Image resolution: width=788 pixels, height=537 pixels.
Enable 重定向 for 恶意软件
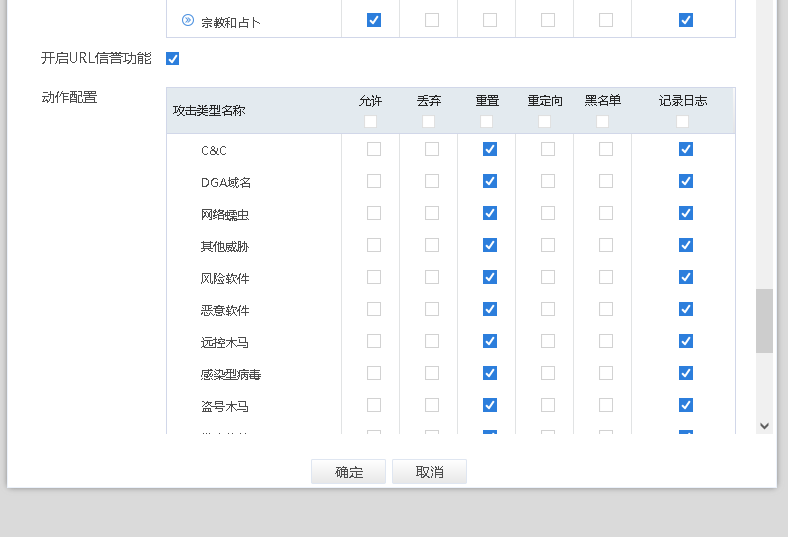(548, 309)
